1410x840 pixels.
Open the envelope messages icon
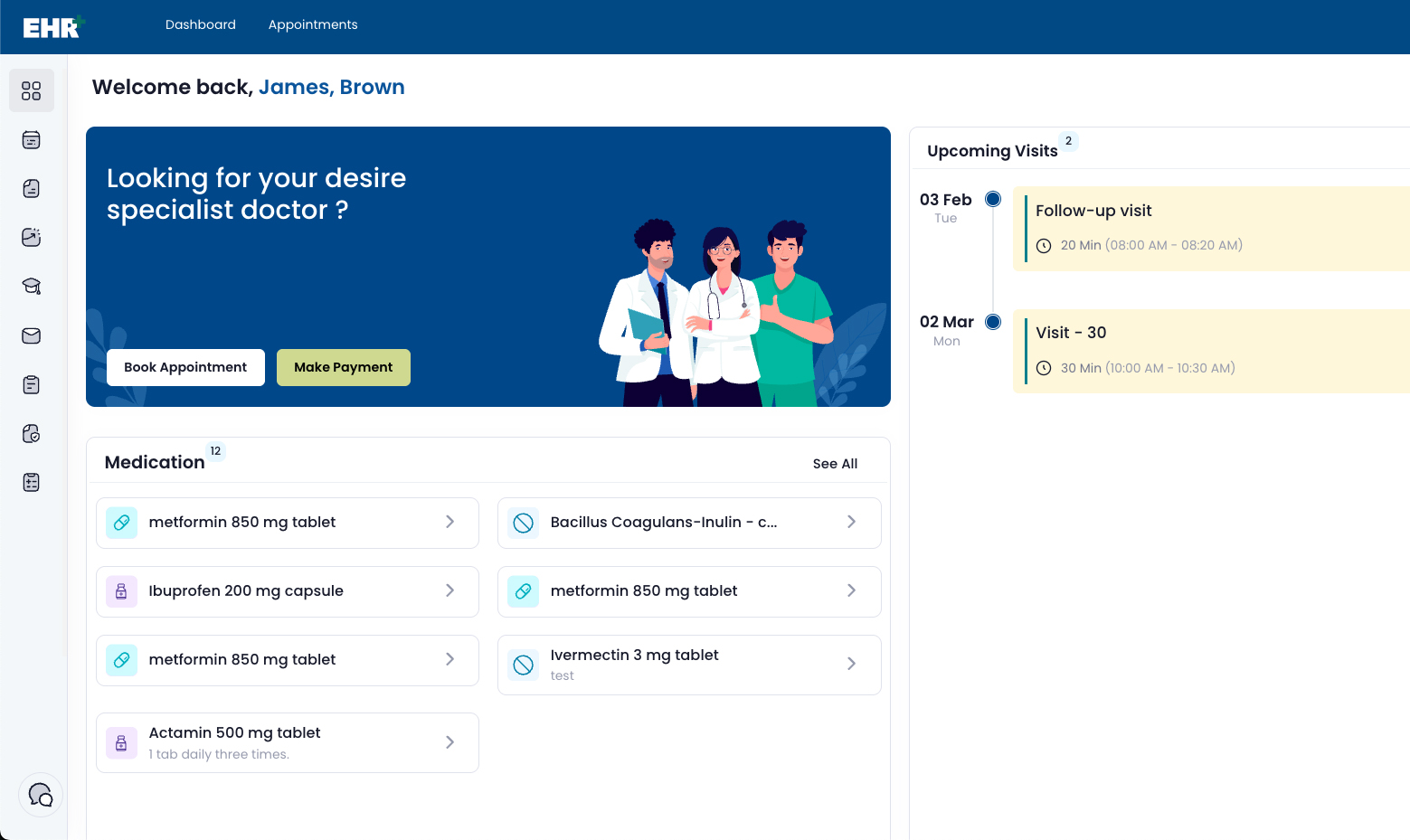[32, 336]
